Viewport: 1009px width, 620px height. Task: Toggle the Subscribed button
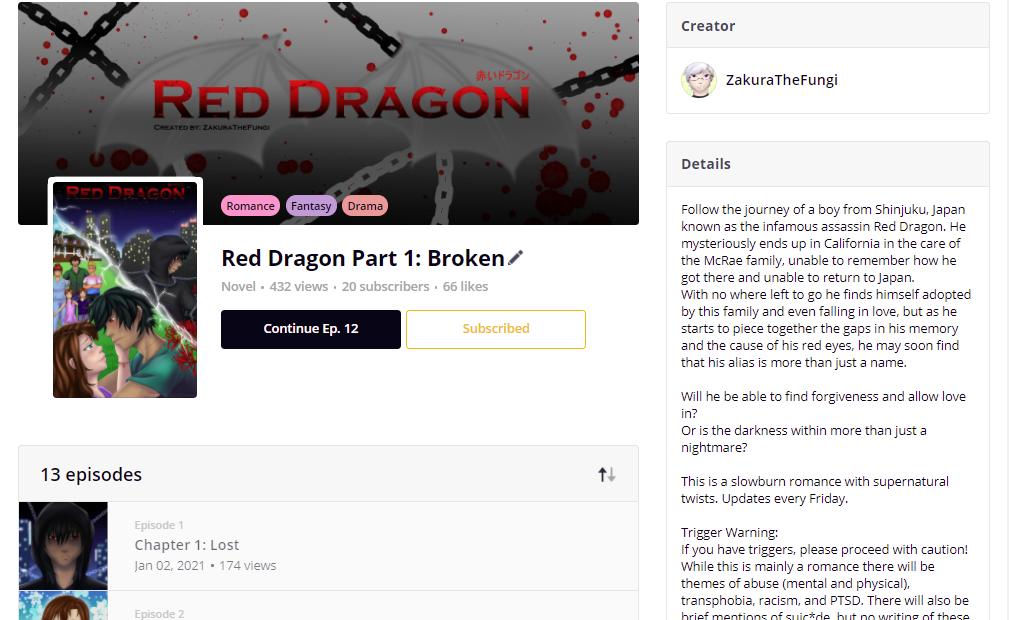[496, 329]
